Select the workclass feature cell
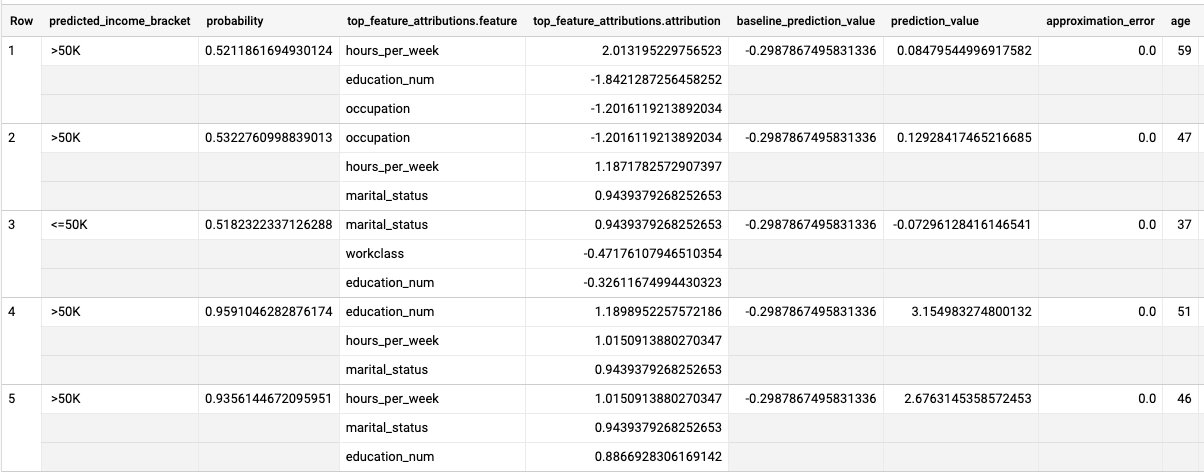Screen dimensions: 1204x472 [375, 254]
